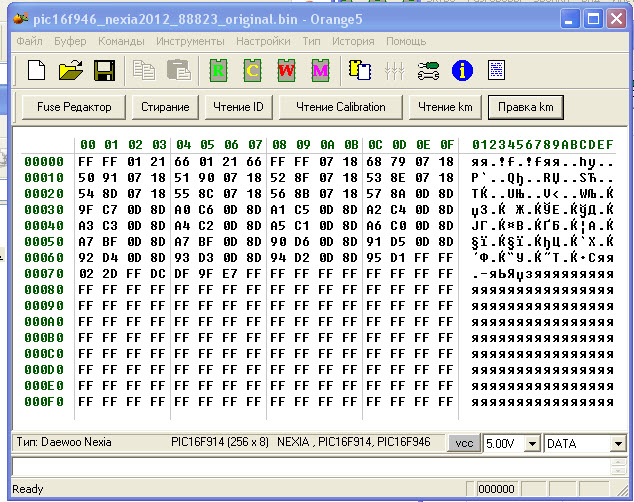This screenshot has width=634, height=502.
Task: Click the empty log text field
Action: (x=311, y=466)
